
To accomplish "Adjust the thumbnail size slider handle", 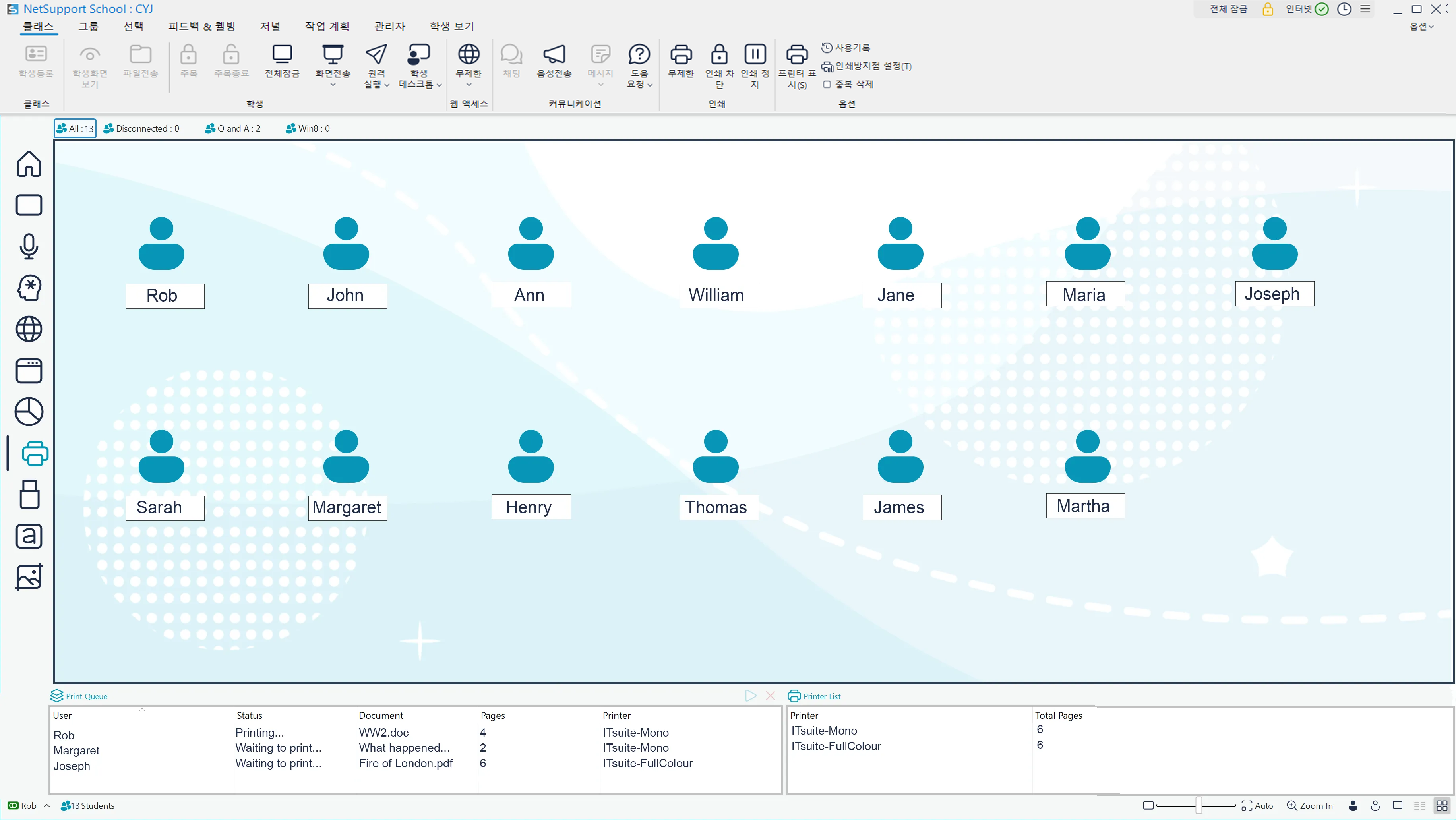I will click(1198, 805).
